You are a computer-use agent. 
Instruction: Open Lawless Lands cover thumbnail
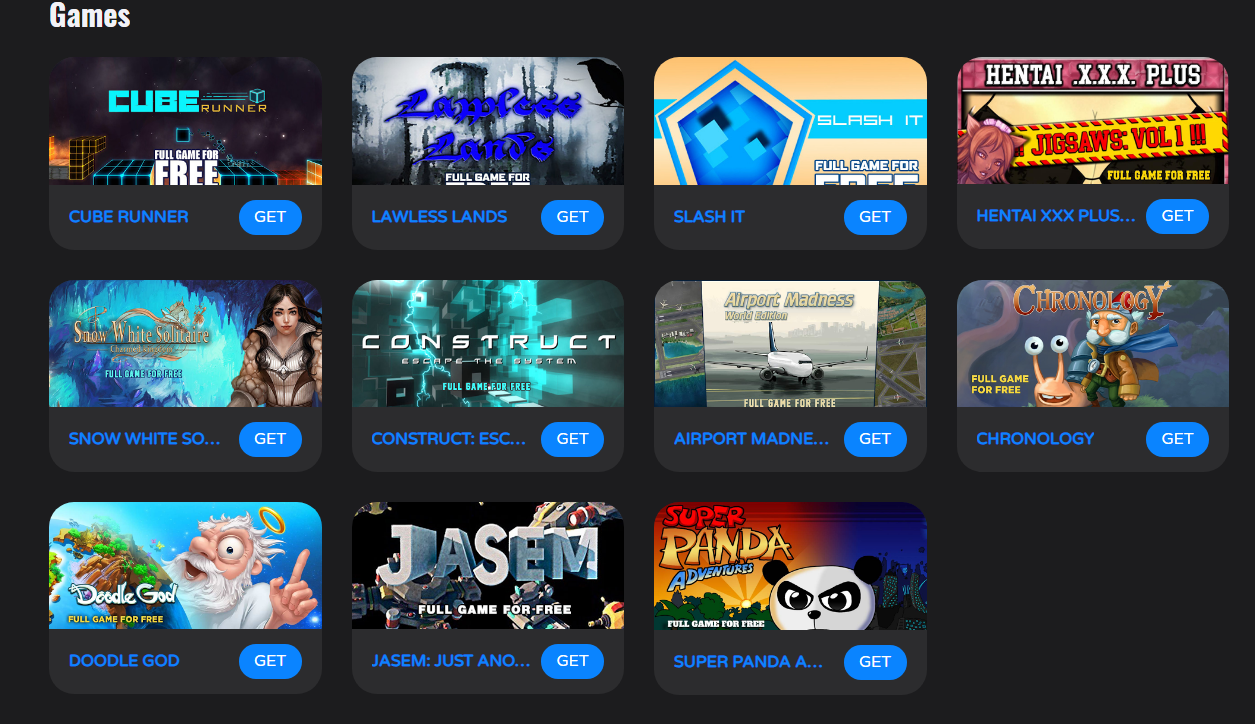[488, 121]
